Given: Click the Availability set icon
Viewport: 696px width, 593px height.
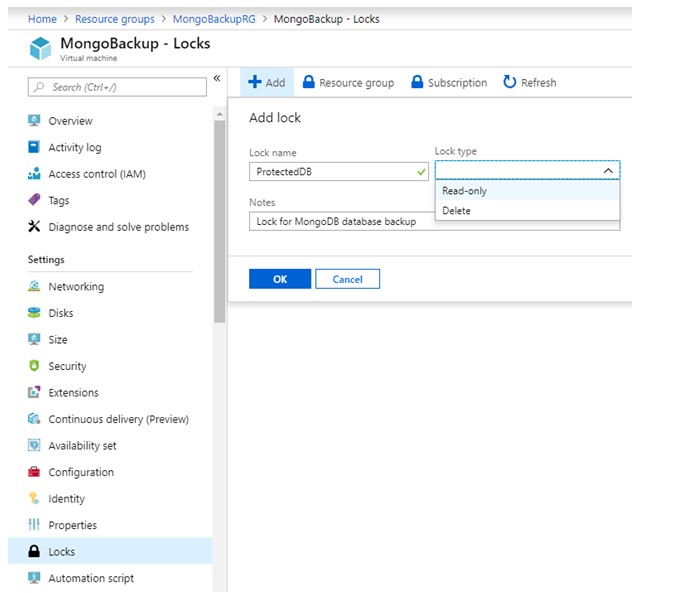Looking at the screenshot, I should (34, 445).
